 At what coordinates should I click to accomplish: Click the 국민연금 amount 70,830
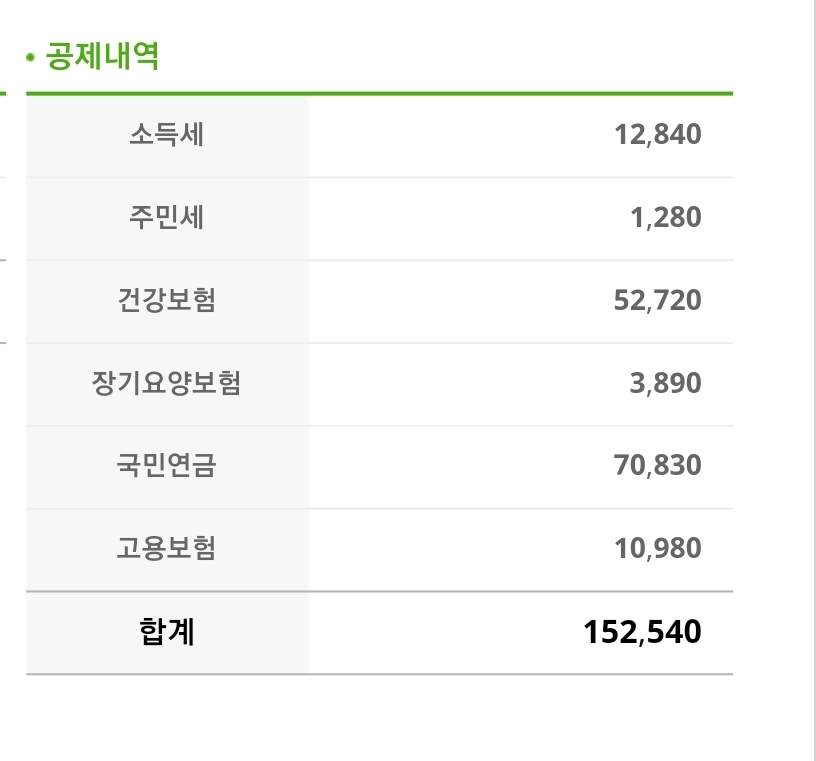coord(657,466)
